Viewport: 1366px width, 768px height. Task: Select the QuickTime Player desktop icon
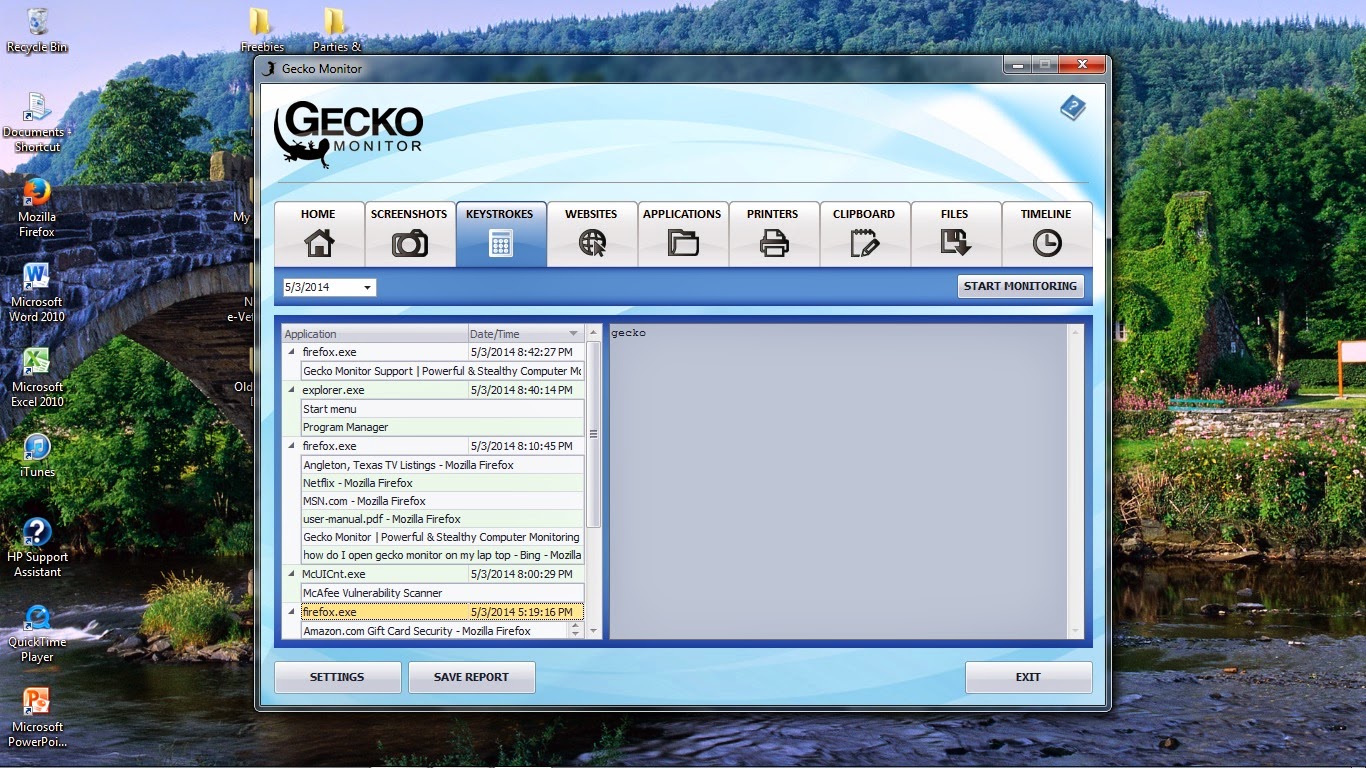(37, 633)
